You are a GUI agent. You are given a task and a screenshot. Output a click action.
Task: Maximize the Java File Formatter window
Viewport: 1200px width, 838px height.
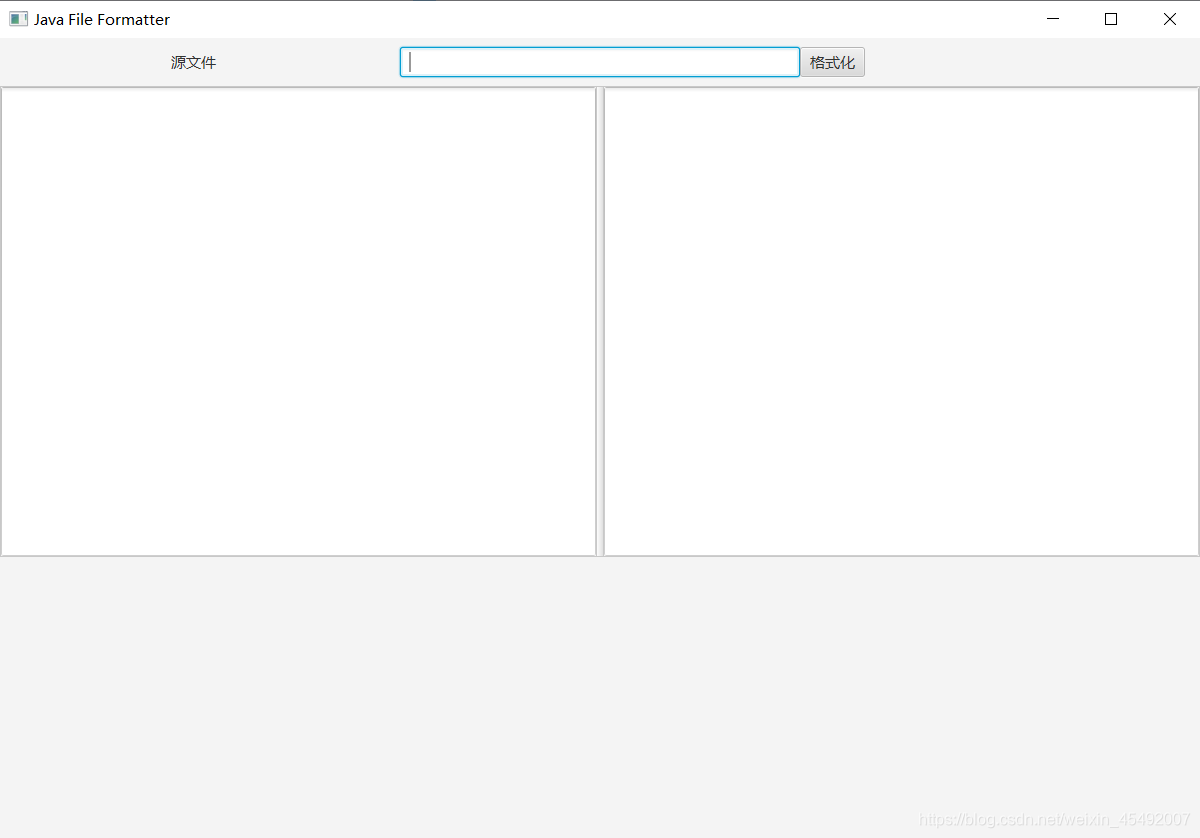point(1111,19)
